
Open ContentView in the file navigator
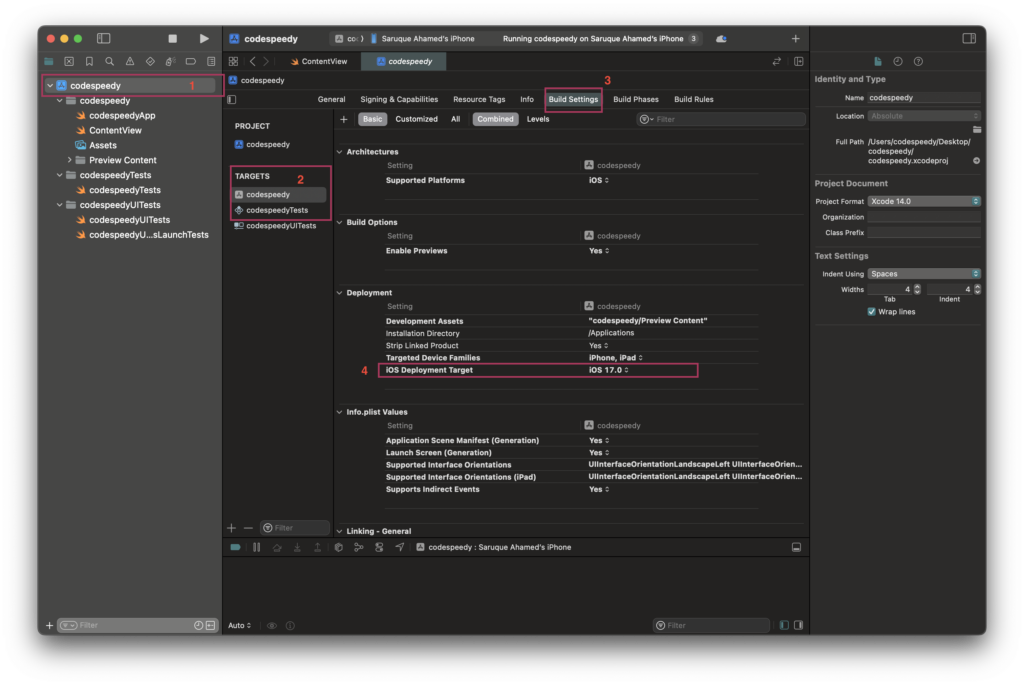(115, 130)
